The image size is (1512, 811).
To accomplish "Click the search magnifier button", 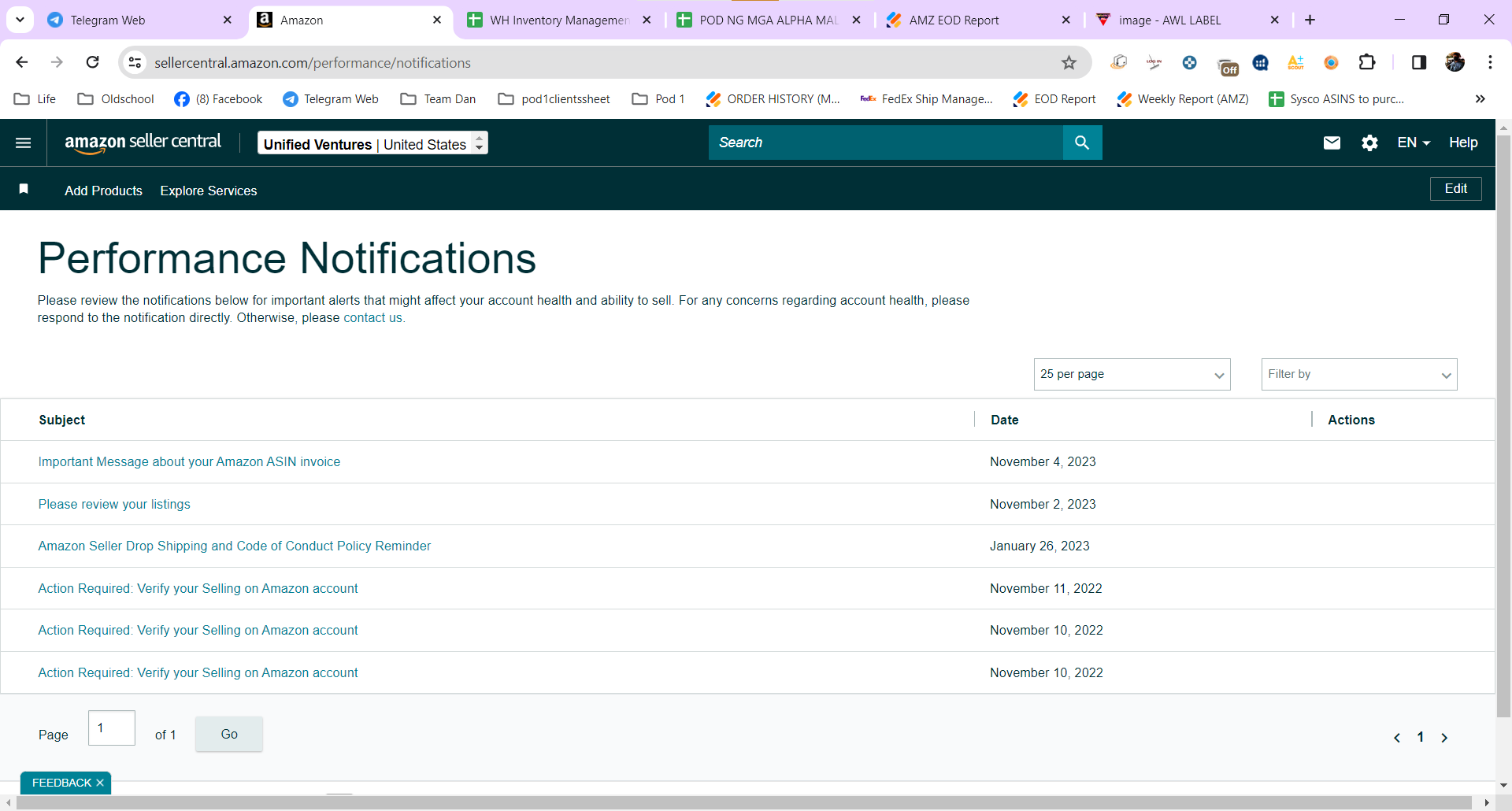I will pos(1082,143).
